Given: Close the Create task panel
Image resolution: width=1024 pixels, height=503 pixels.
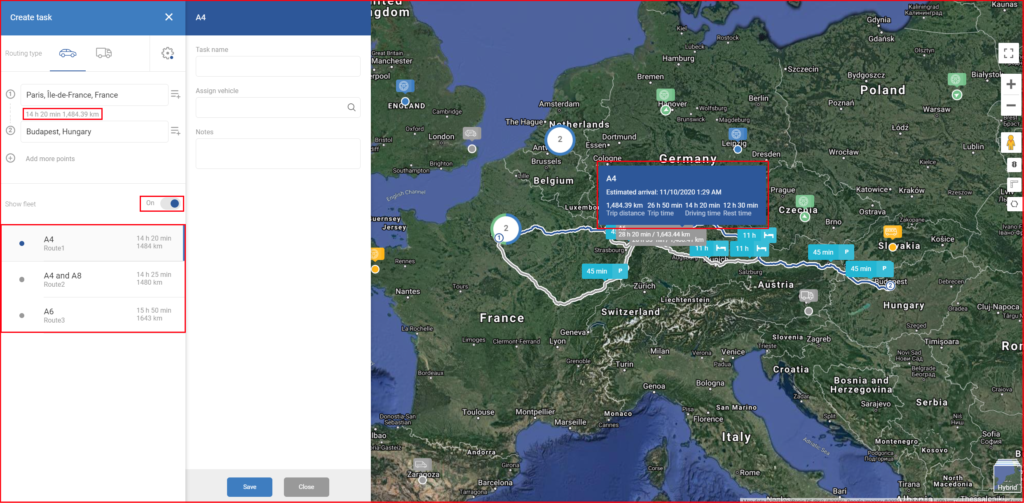Looking at the screenshot, I should [168, 17].
